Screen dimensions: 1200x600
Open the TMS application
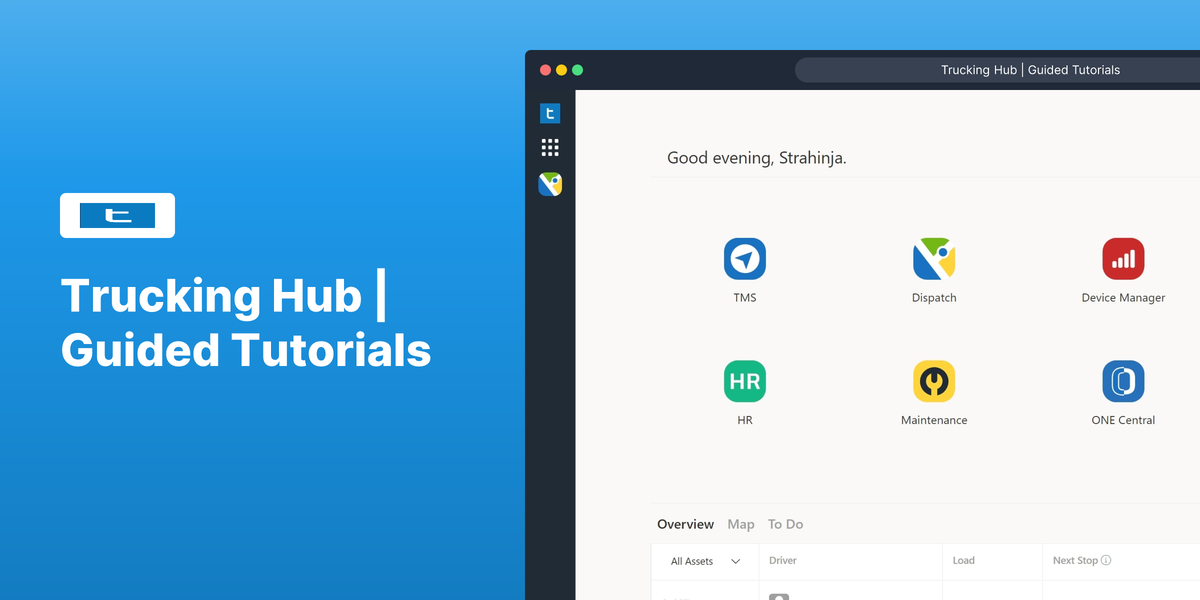click(744, 260)
